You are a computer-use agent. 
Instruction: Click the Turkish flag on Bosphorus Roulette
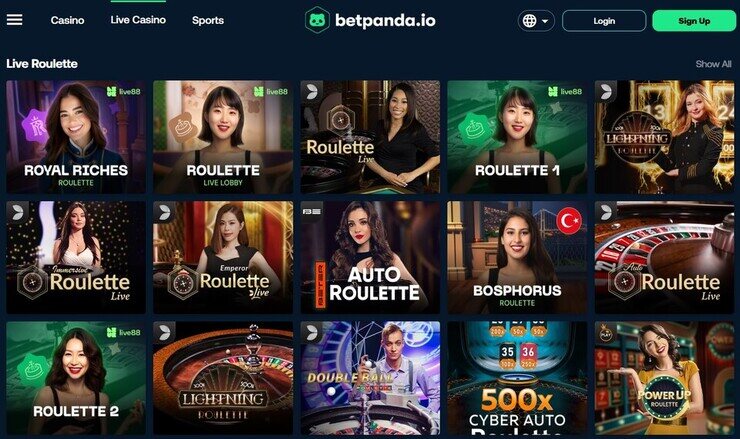569,220
